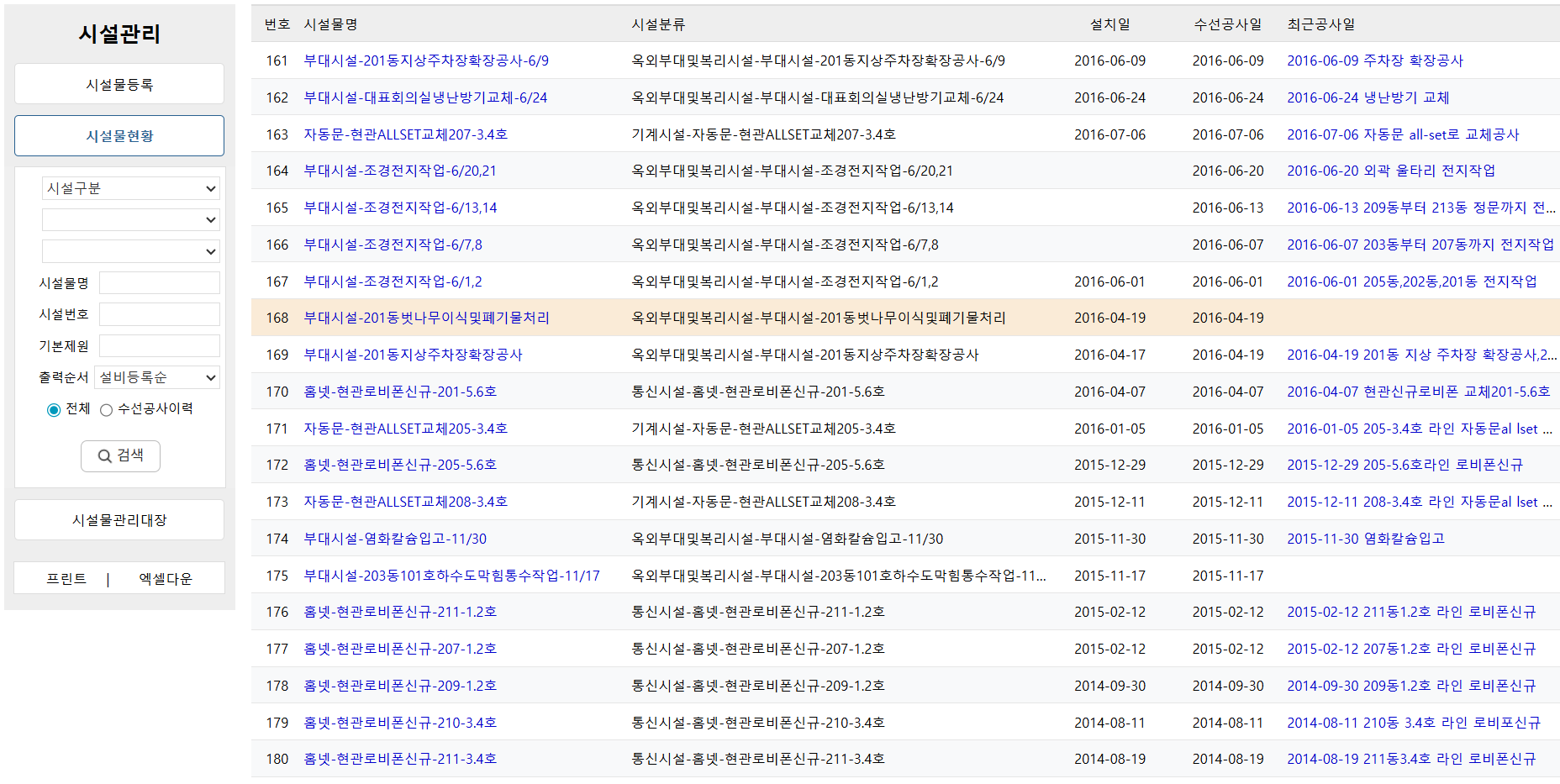Click into the 시설번호 text field
This screenshot has width=1560, height=784.
coord(159,314)
